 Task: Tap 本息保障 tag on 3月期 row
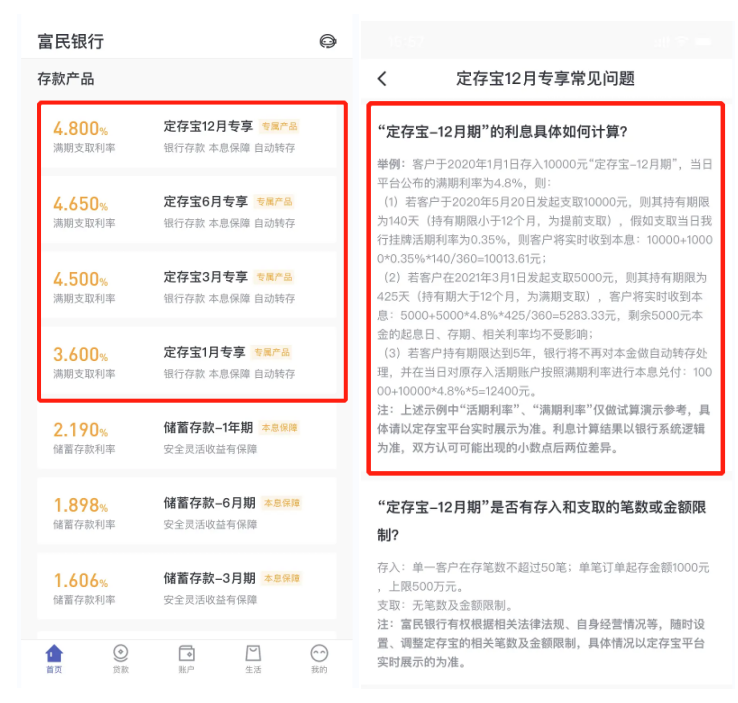pos(282,578)
